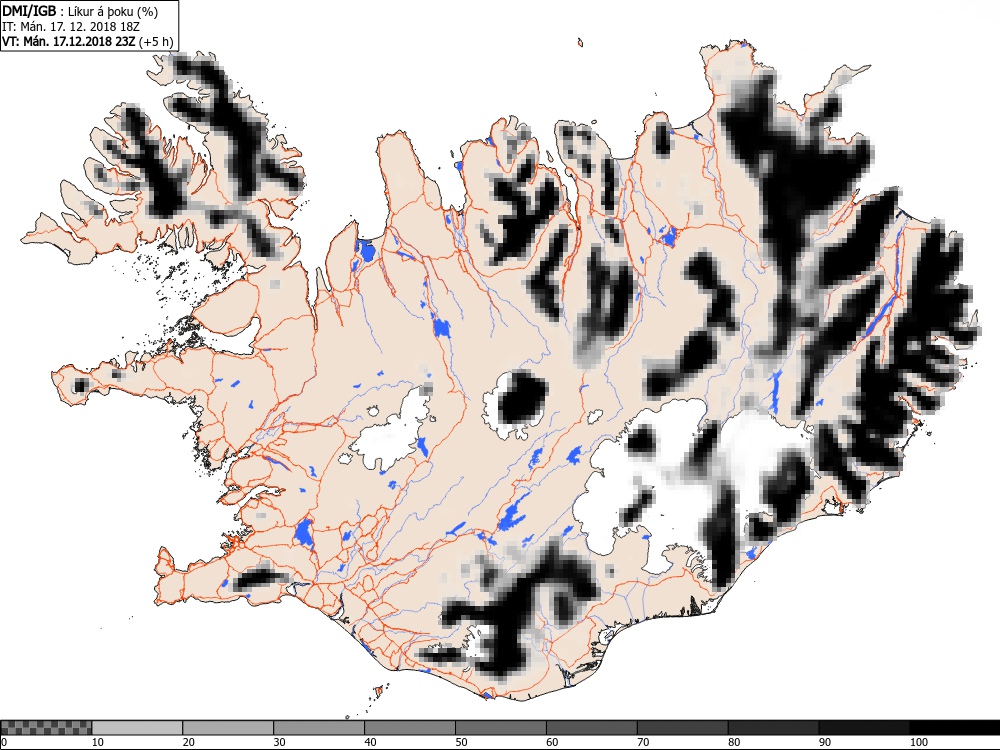Click the '90' label under the scale
Image resolution: width=1000 pixels, height=750 pixels.
[825, 742]
